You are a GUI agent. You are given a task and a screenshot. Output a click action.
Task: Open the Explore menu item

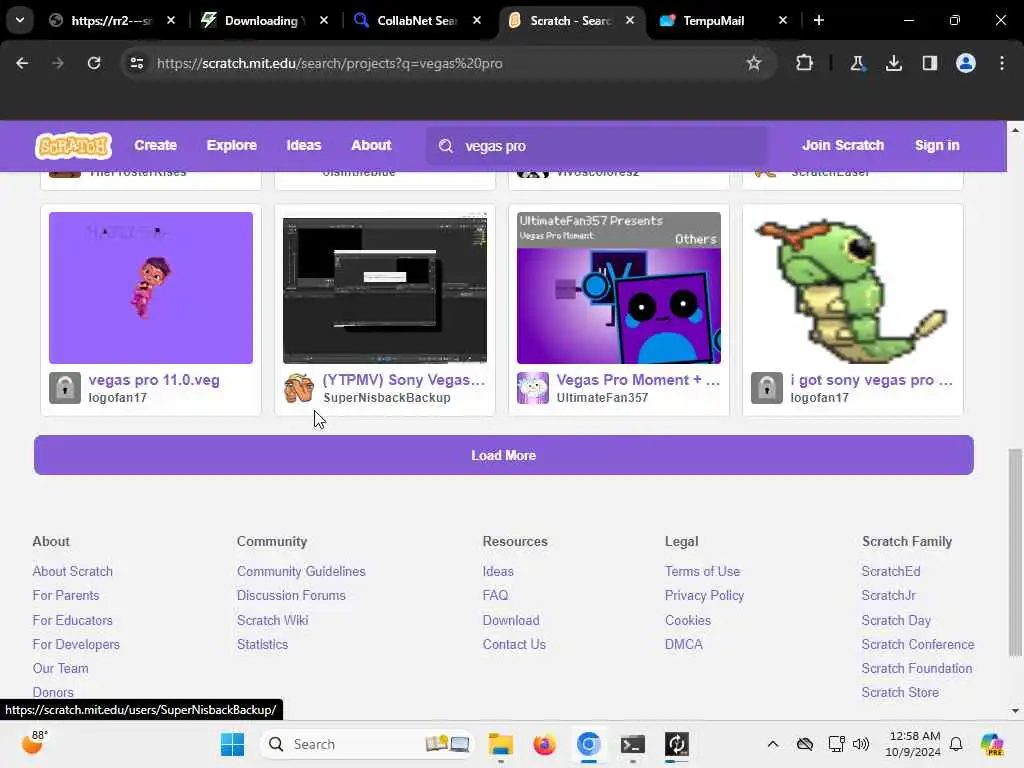click(x=232, y=146)
